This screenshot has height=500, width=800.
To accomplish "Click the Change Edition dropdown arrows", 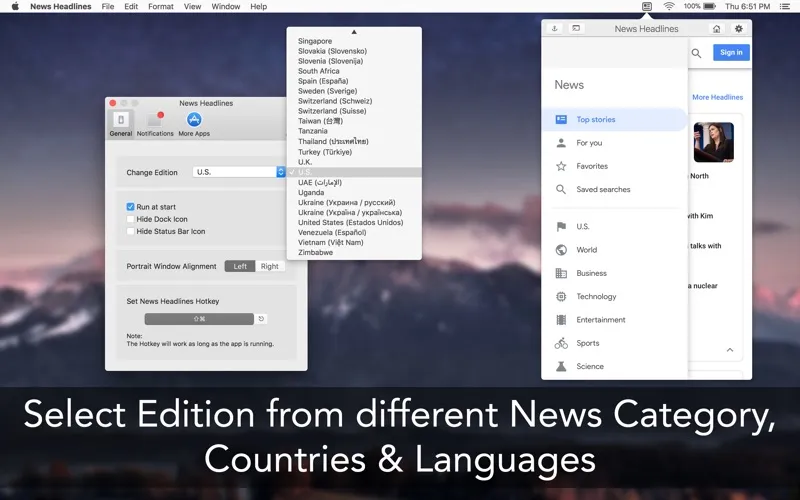I will point(281,172).
